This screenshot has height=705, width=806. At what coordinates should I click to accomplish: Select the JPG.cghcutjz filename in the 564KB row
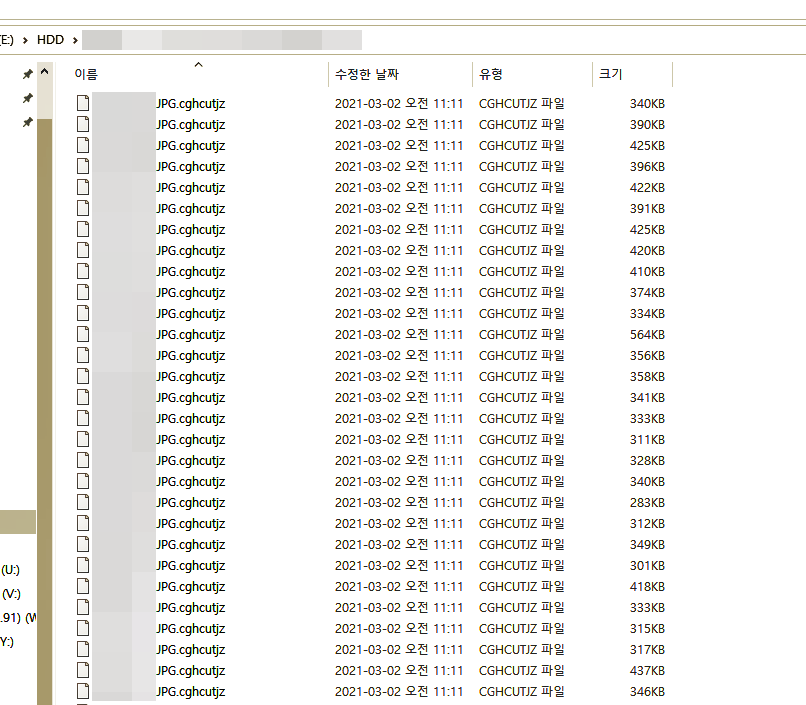pos(191,335)
